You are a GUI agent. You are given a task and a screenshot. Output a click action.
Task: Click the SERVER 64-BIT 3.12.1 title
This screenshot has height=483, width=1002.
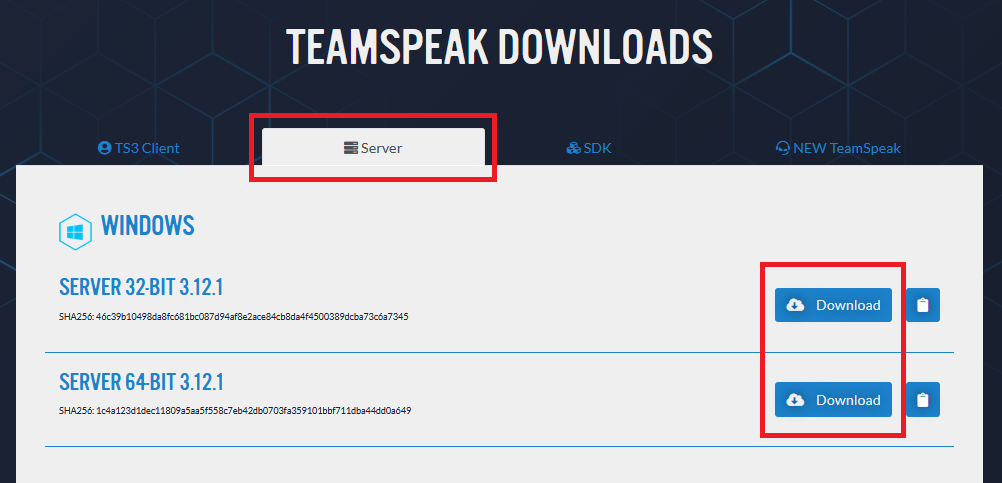141,382
